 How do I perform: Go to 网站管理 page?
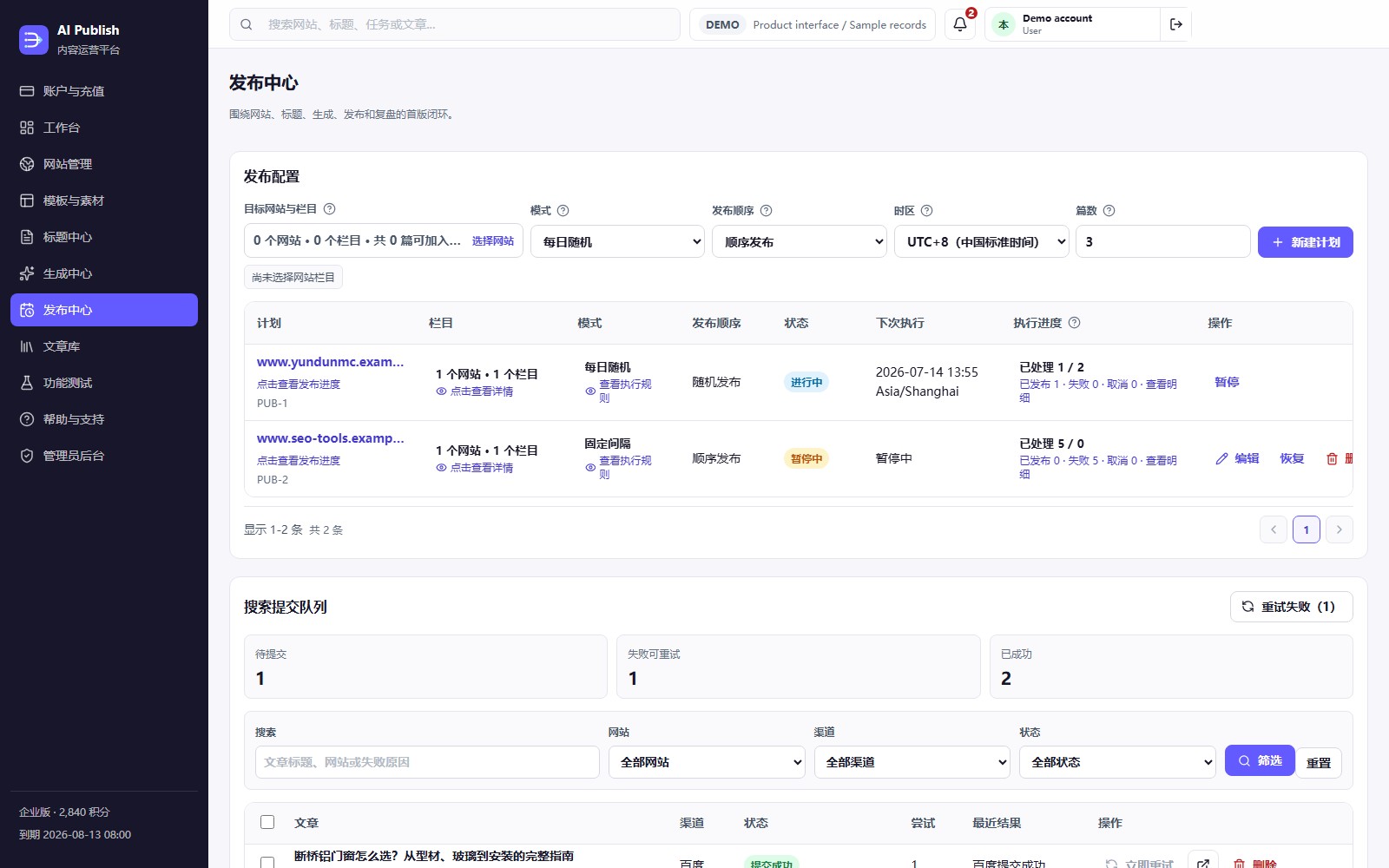click(x=104, y=164)
